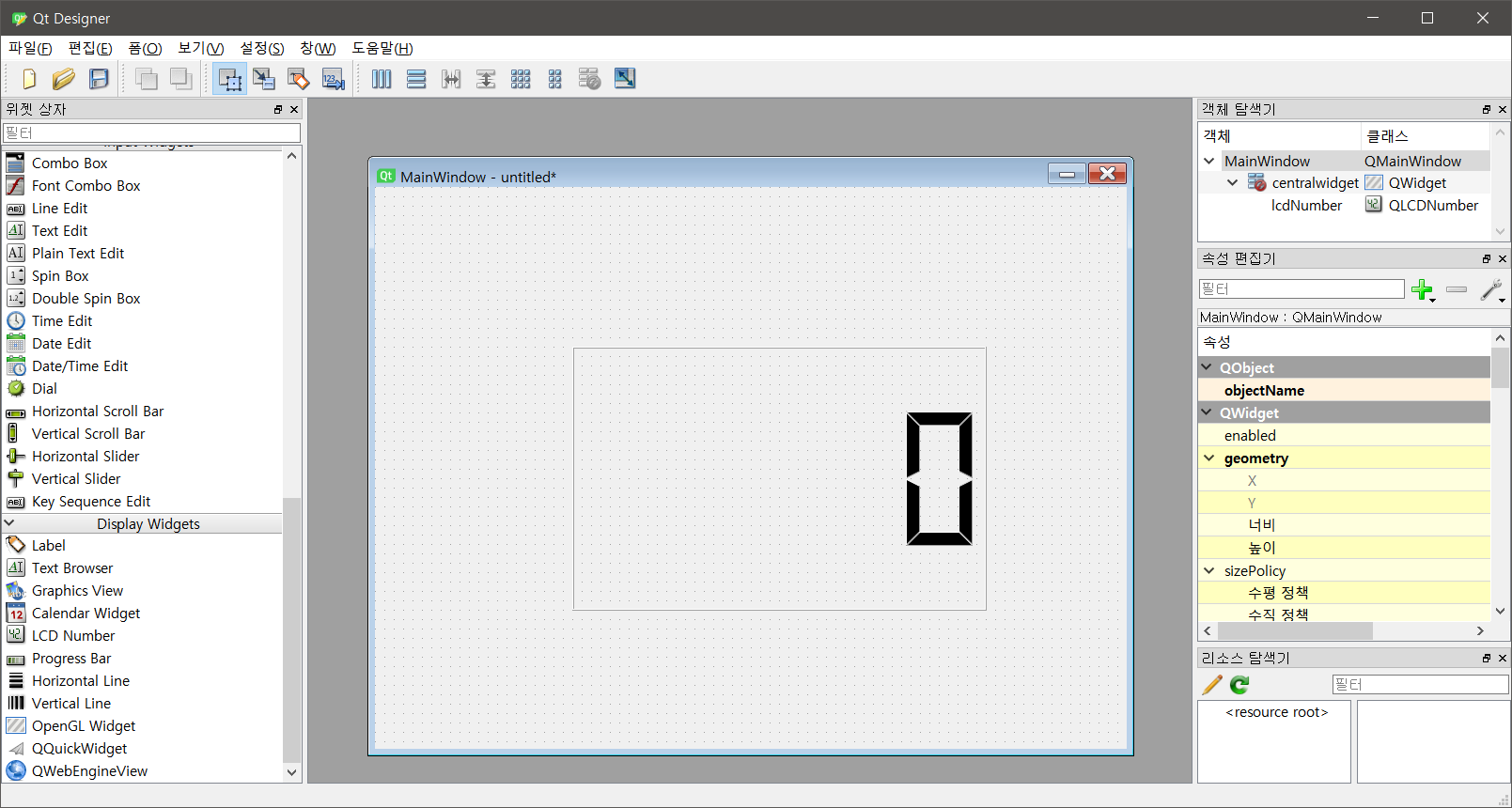The width and height of the screenshot is (1512, 808).
Task: Click property editor horizontal scrollbar right arrow
Action: [x=1480, y=631]
